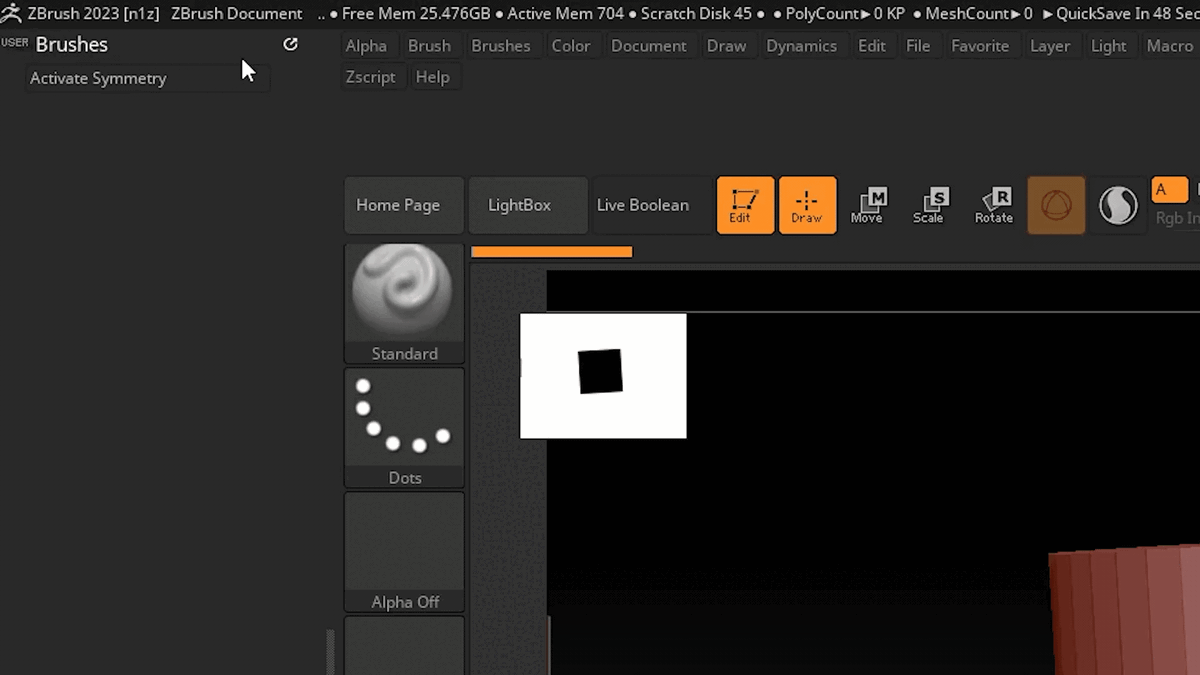
Task: Open the Color menu
Action: [x=571, y=45]
